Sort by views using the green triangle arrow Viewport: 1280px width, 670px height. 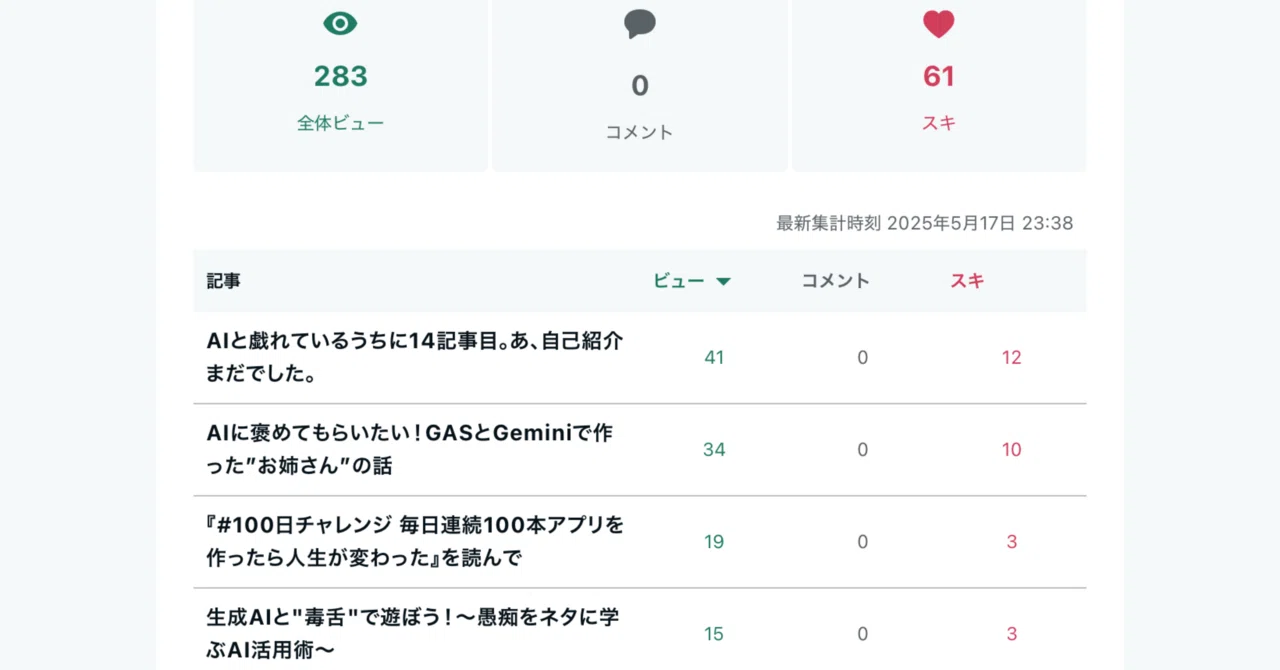723,282
